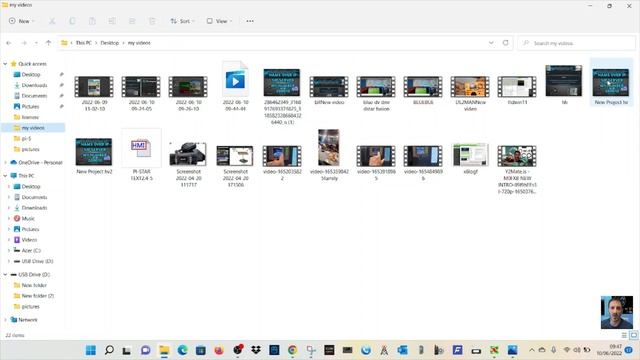Select the Acer (C:) drive

(31, 250)
